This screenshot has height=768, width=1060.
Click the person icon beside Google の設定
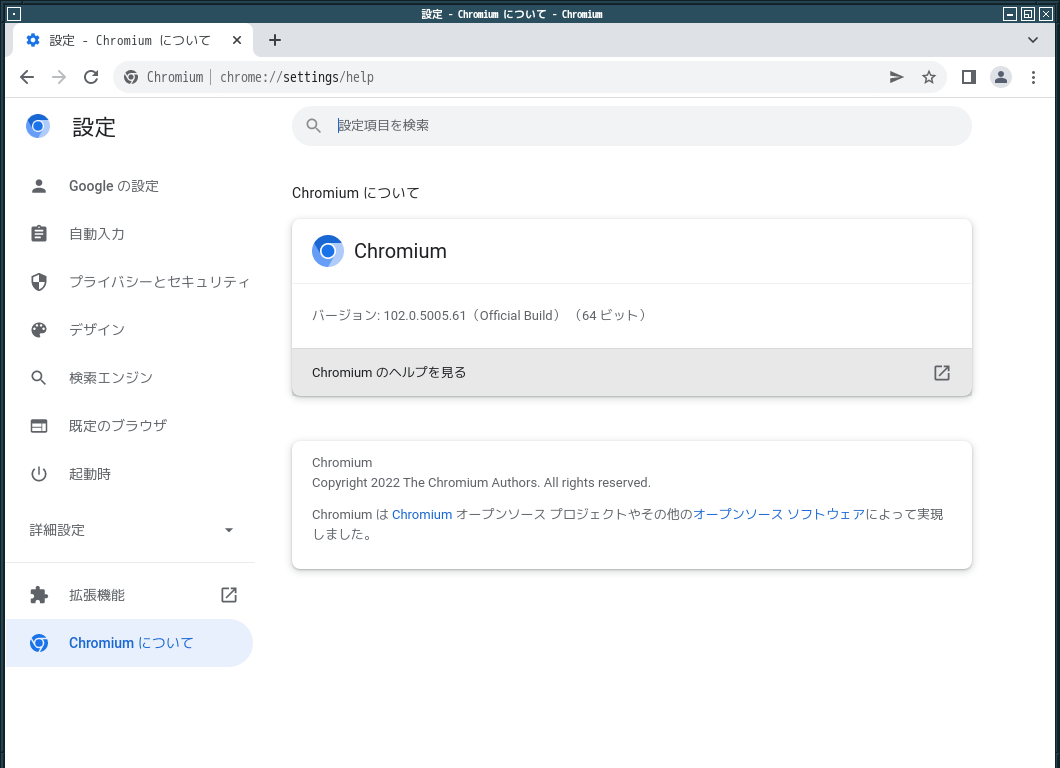click(x=39, y=186)
